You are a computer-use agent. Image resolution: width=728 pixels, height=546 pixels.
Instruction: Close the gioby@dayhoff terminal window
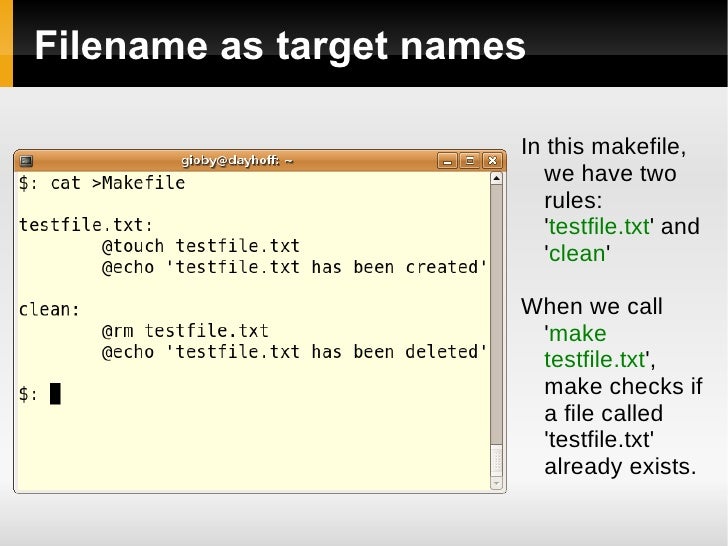pos(492,161)
